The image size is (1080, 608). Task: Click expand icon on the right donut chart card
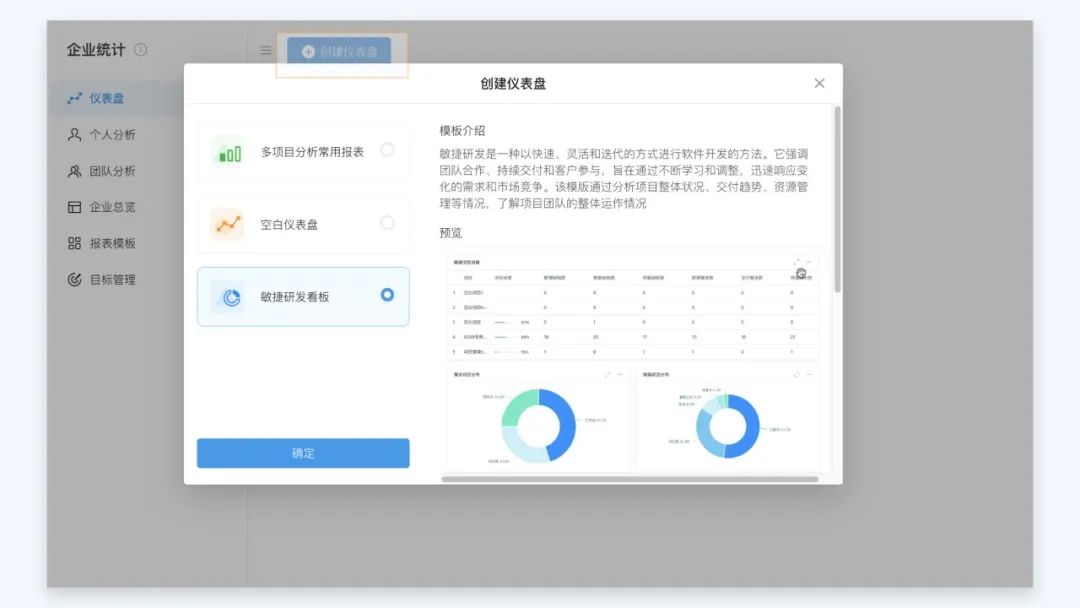[796, 375]
